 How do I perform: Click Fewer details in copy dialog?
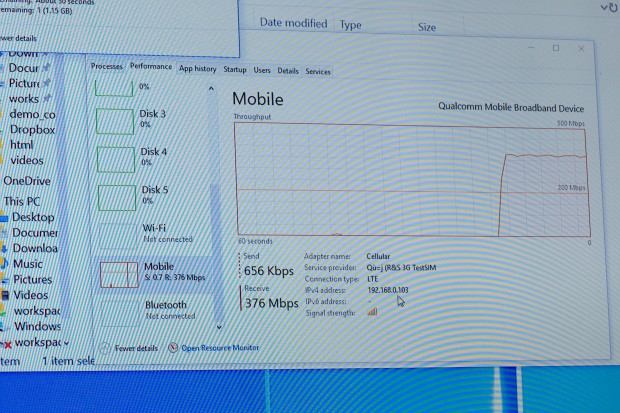18,38
